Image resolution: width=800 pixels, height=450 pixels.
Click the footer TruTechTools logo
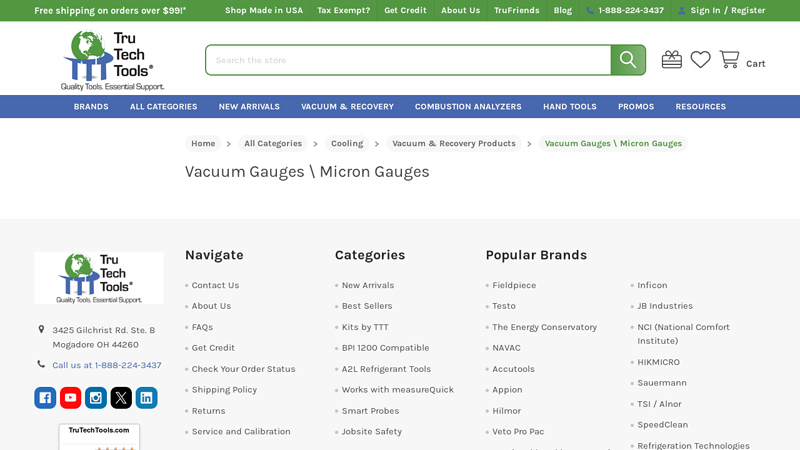(99, 278)
